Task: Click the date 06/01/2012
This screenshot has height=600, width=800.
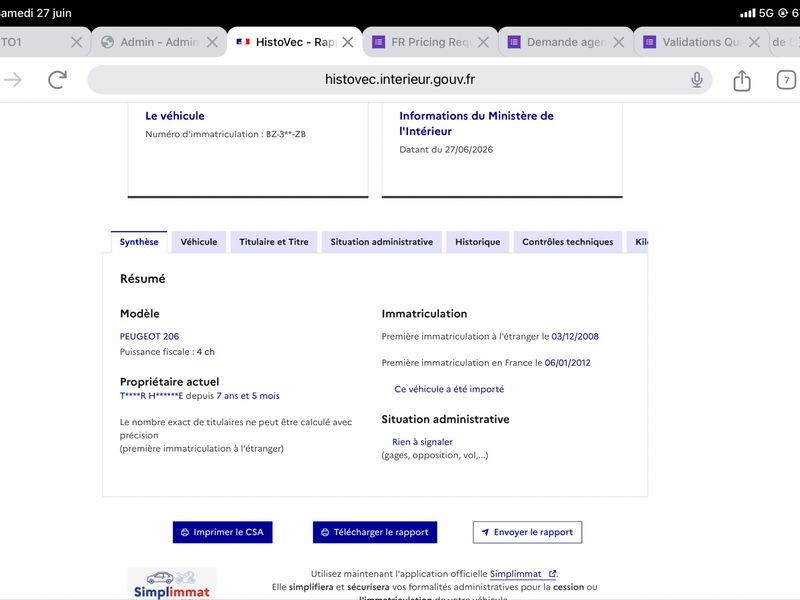Action: 567,363
